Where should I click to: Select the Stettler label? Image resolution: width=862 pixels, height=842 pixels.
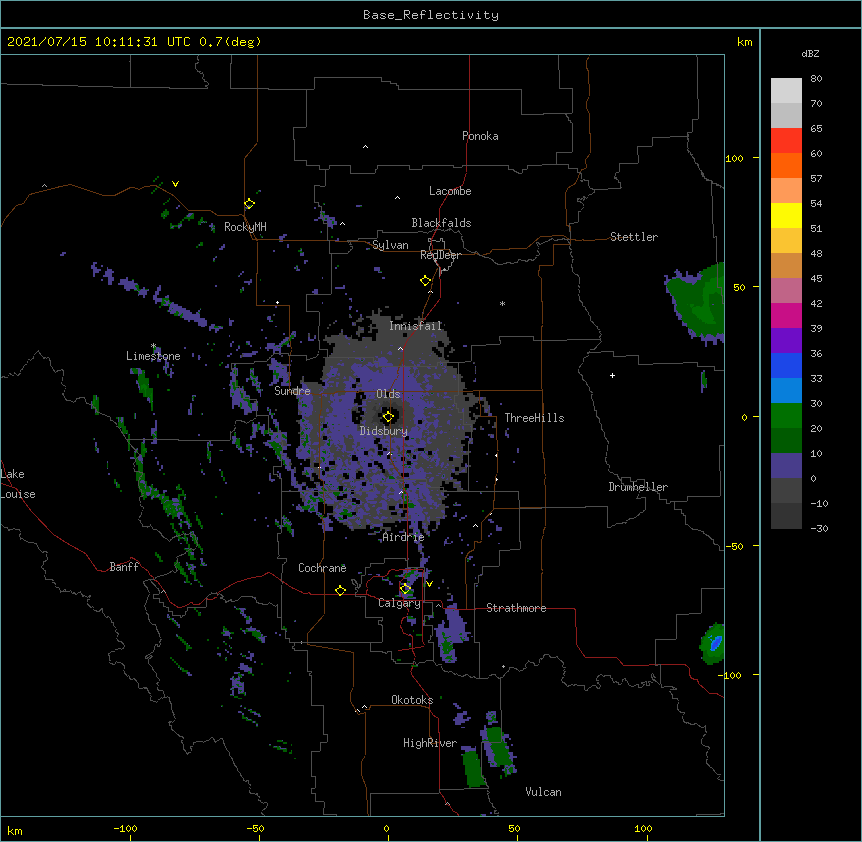pyautogui.click(x=633, y=237)
